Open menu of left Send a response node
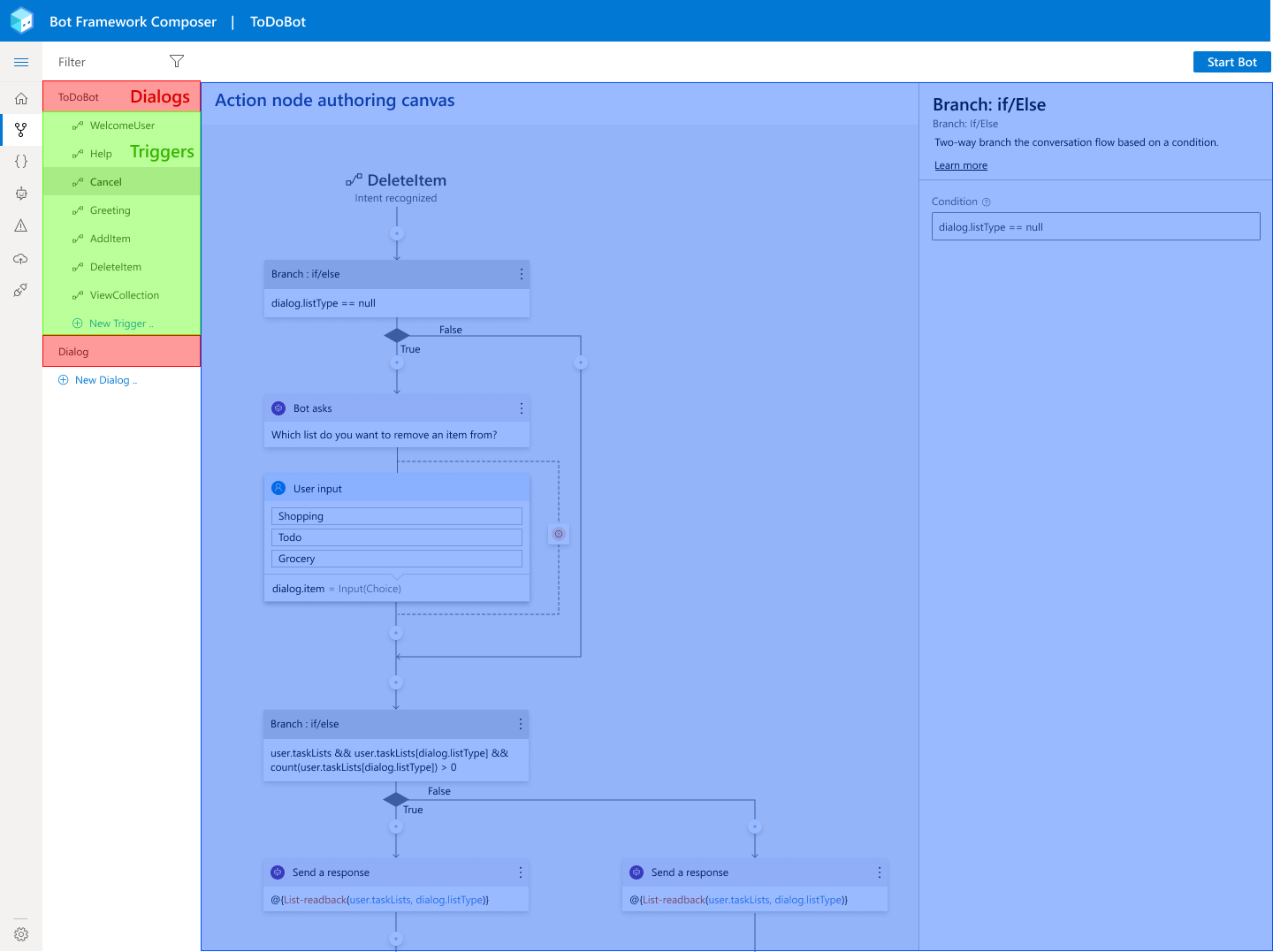Viewport: 1273px width, 952px height. (521, 872)
